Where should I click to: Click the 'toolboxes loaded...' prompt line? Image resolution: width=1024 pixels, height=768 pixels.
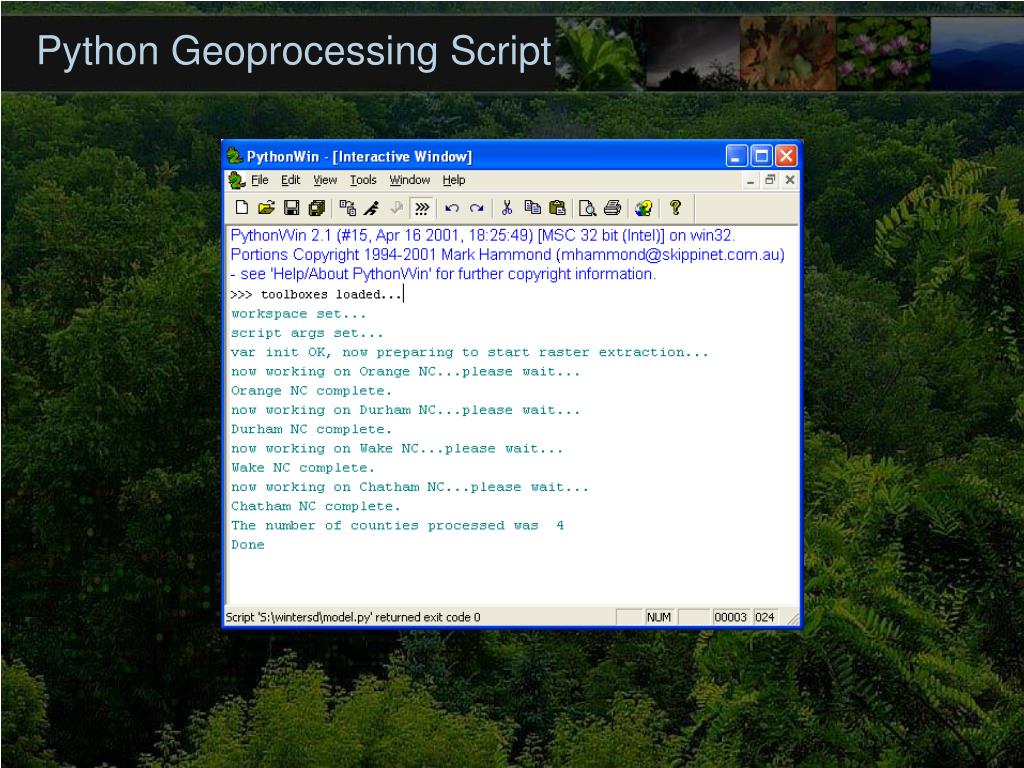pos(316,295)
